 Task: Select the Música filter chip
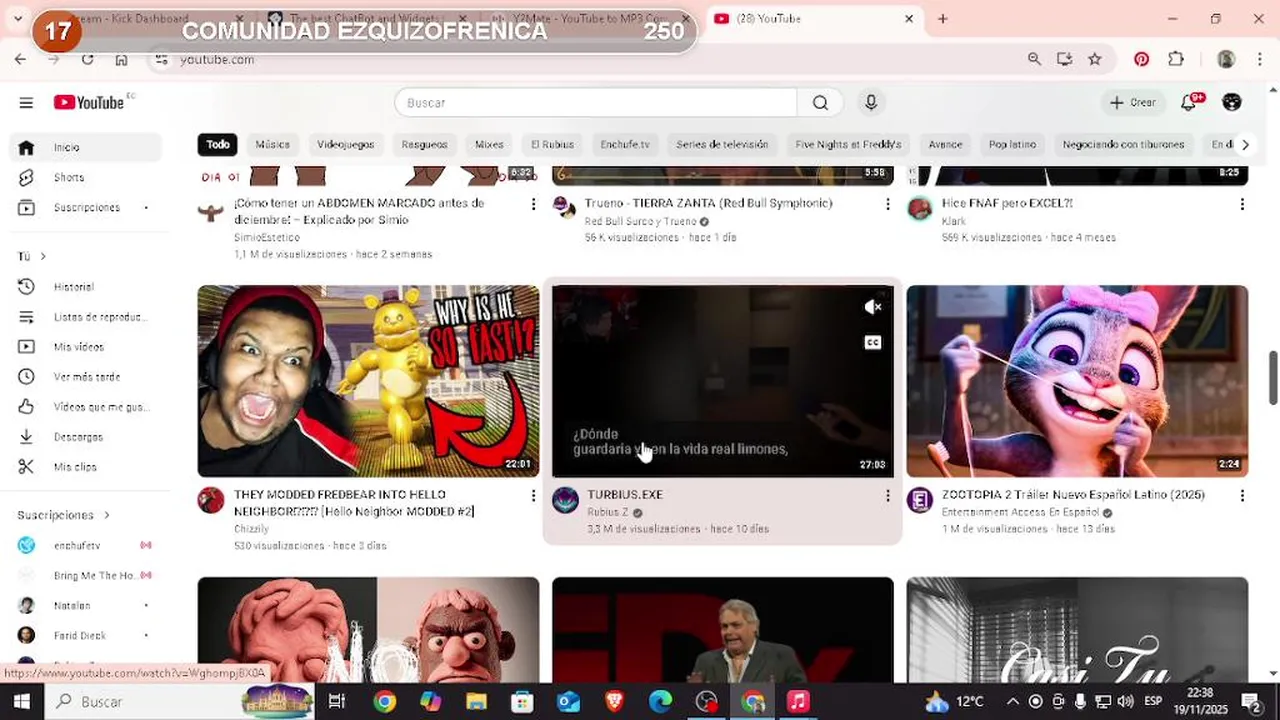(272, 145)
